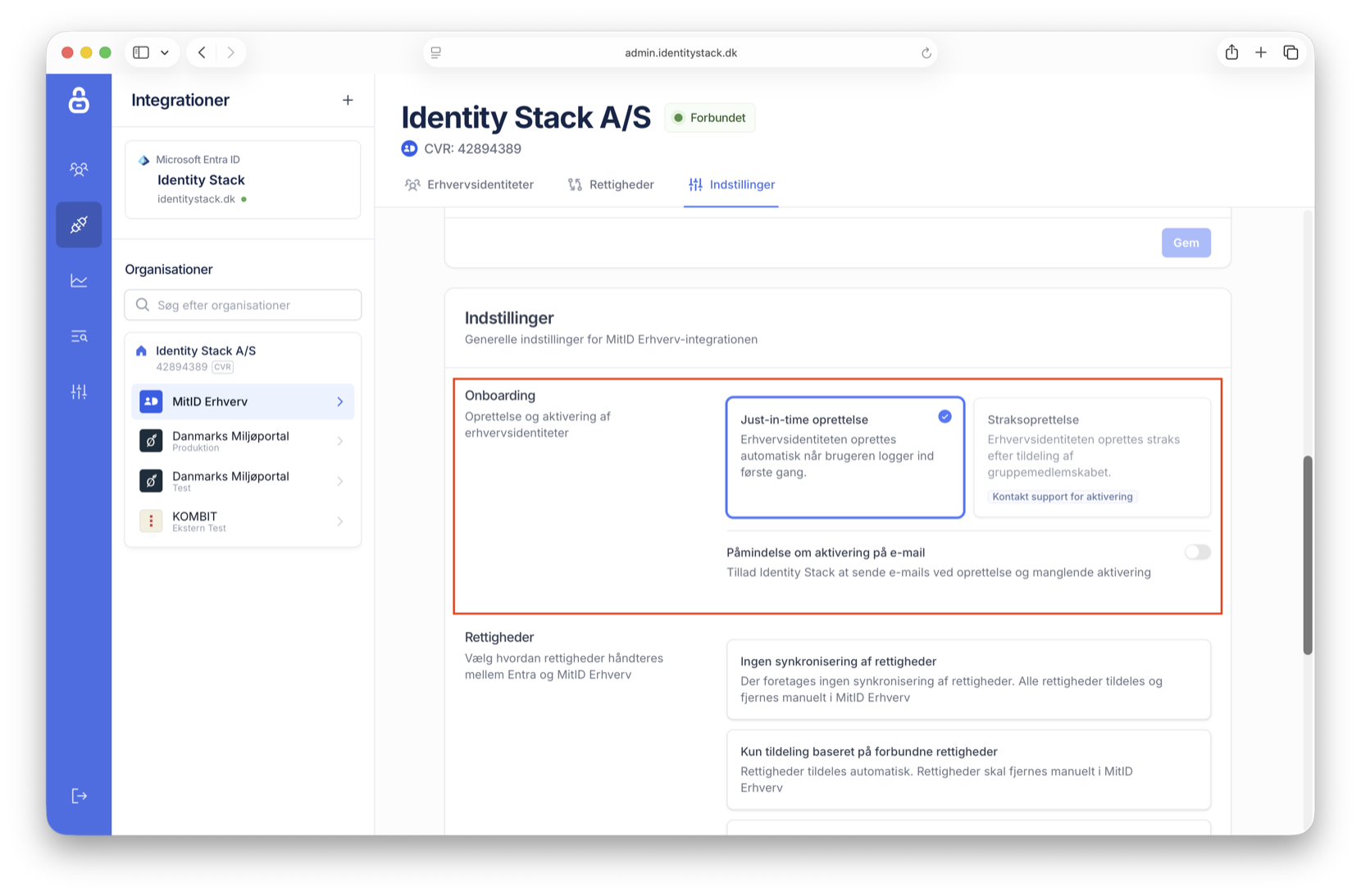
Task: Click the Danmarks Miljøportal Test icon
Action: click(151, 481)
